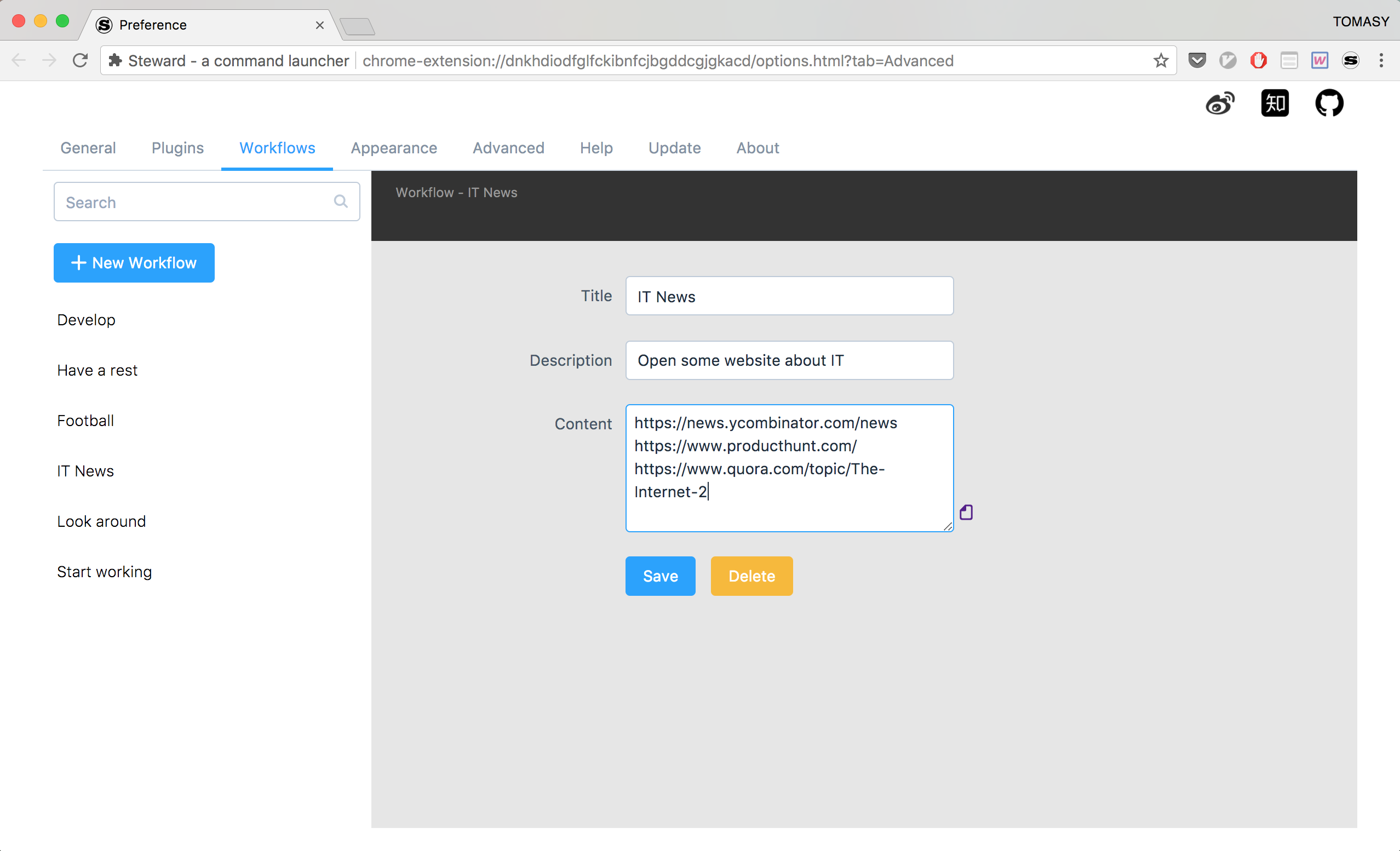The height and width of the screenshot is (851, 1400).
Task: Select the Start working workflow
Action: (x=105, y=572)
